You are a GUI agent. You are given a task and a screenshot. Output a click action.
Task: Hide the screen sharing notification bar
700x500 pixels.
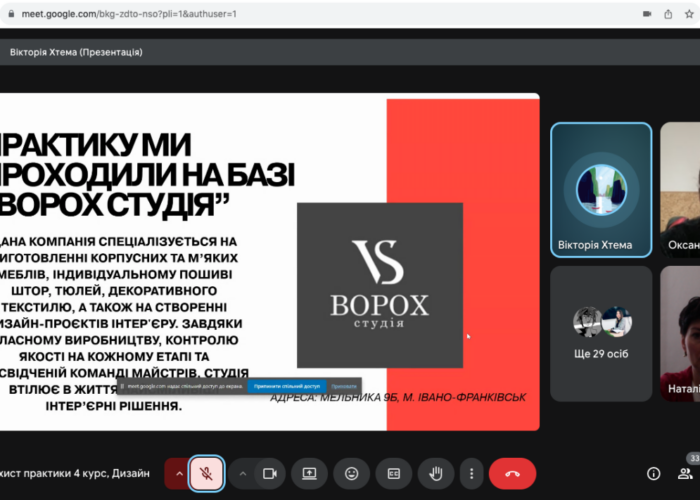pyautogui.click(x=343, y=385)
